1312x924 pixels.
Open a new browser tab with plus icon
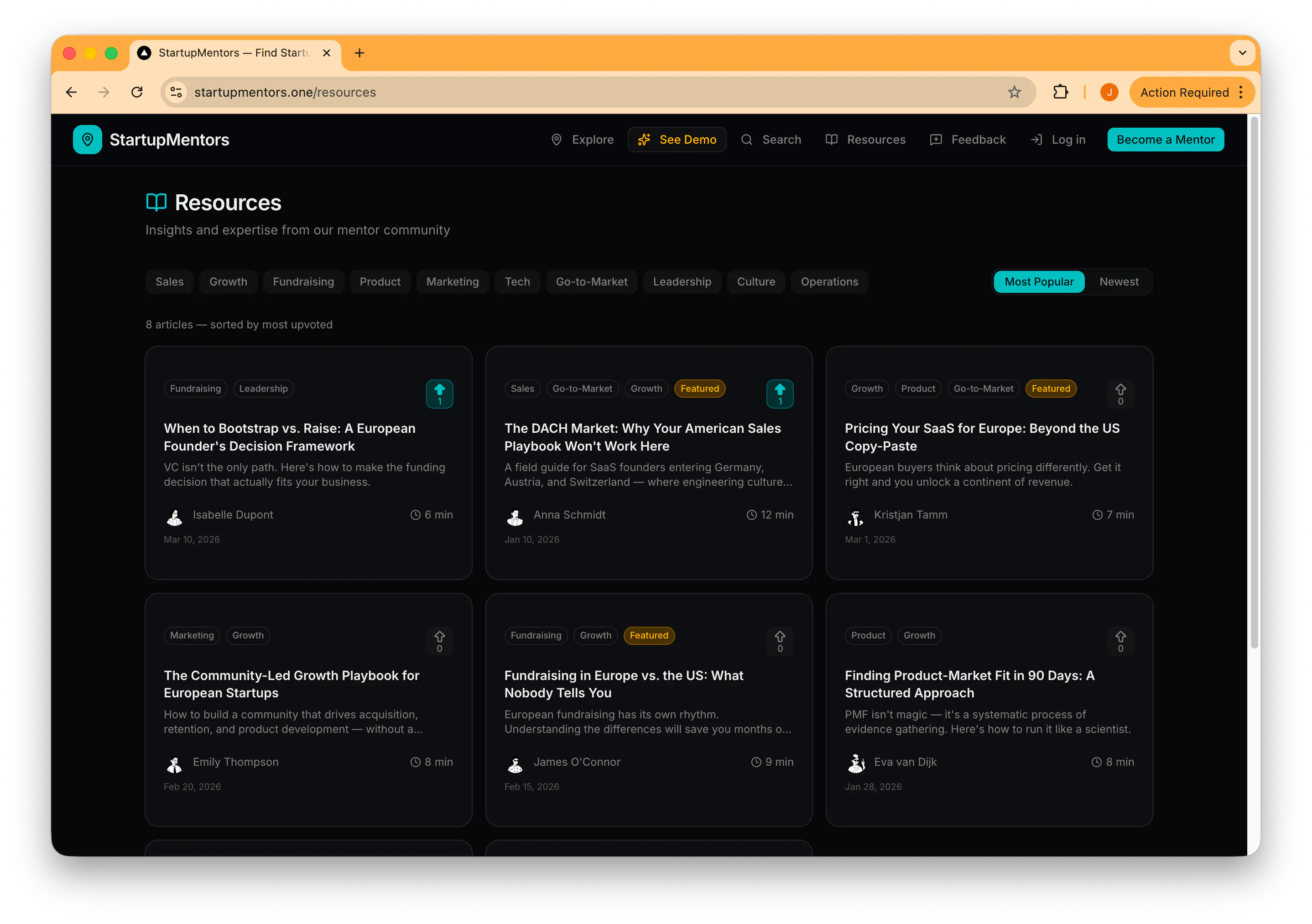359,53
